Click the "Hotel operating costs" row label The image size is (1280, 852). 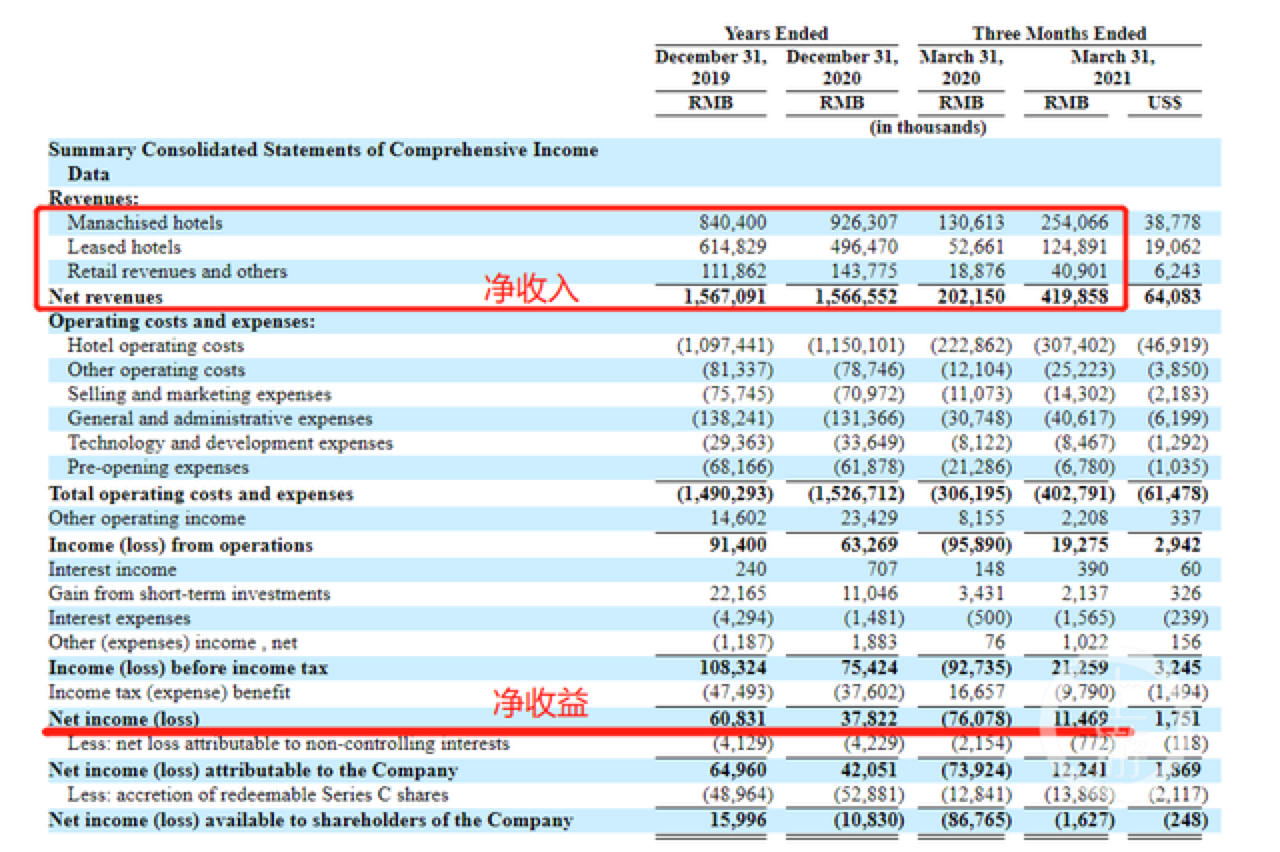[x=155, y=345]
